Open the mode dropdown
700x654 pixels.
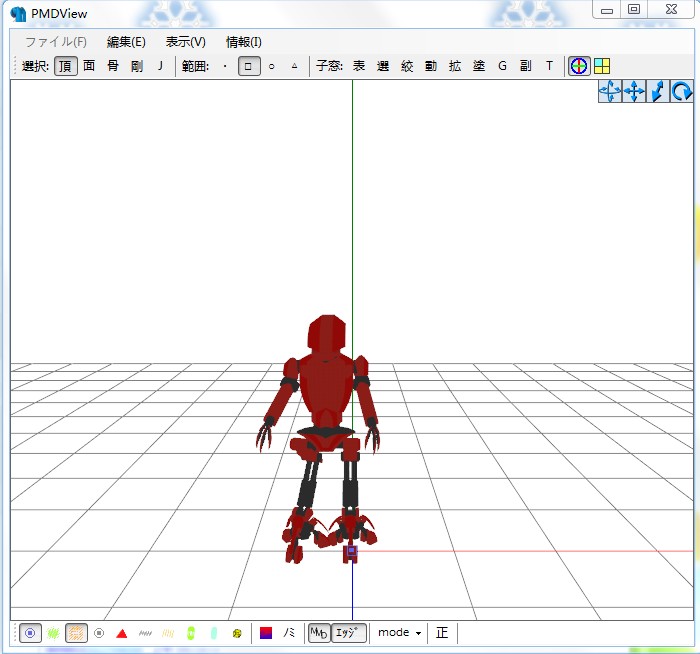[x=399, y=633]
